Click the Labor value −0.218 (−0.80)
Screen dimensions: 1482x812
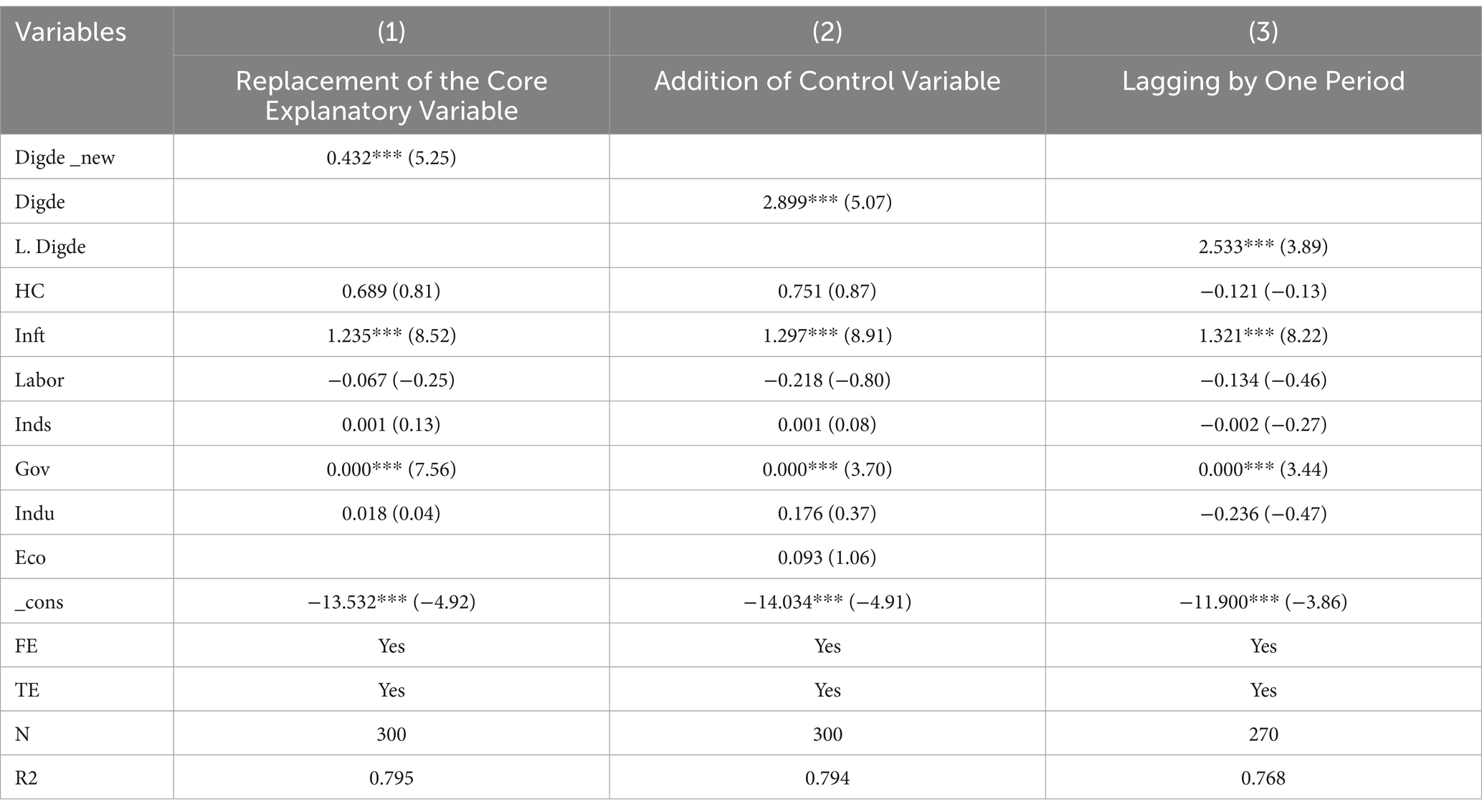tap(827, 380)
